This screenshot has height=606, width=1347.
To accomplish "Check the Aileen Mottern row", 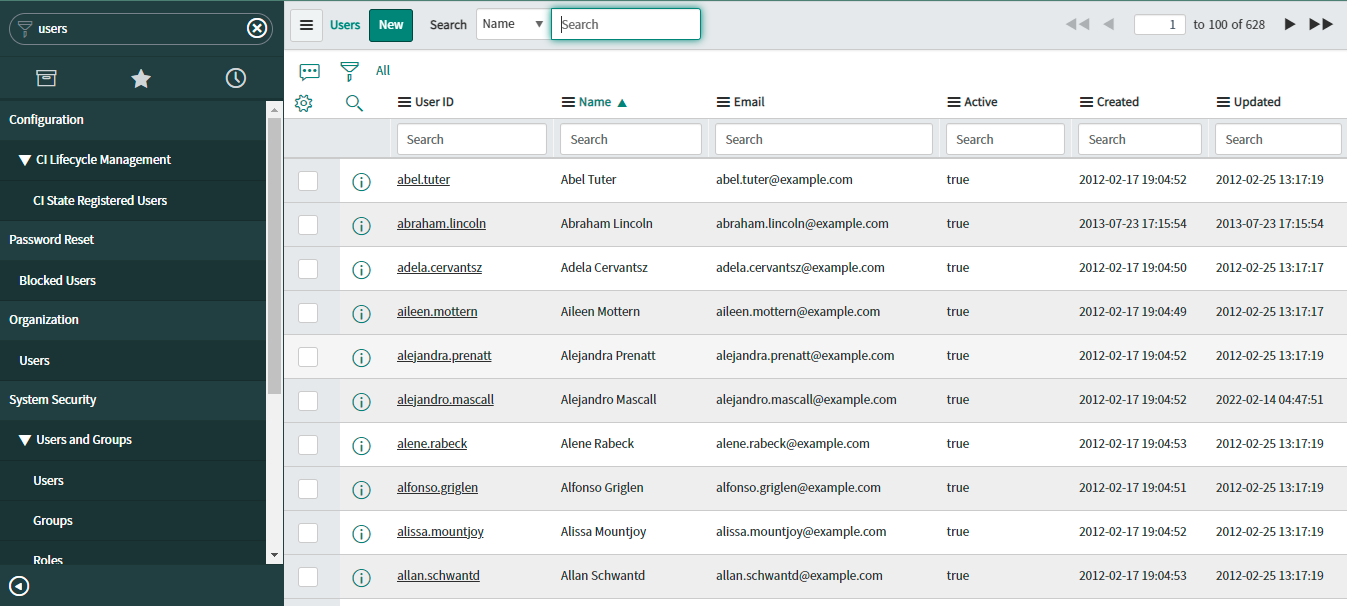I will (x=308, y=312).
